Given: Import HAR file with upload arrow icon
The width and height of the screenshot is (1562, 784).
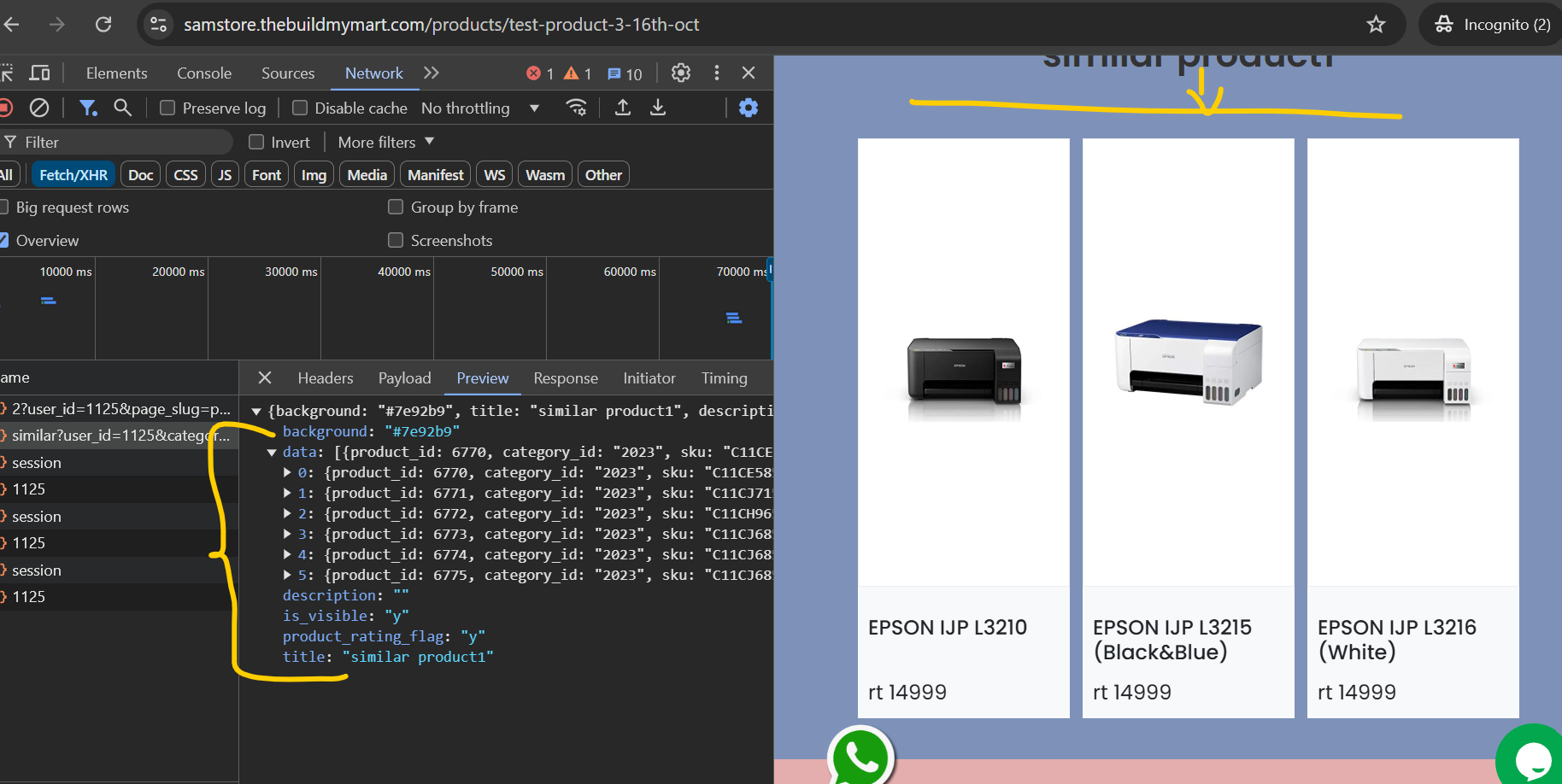Looking at the screenshot, I should [623, 108].
